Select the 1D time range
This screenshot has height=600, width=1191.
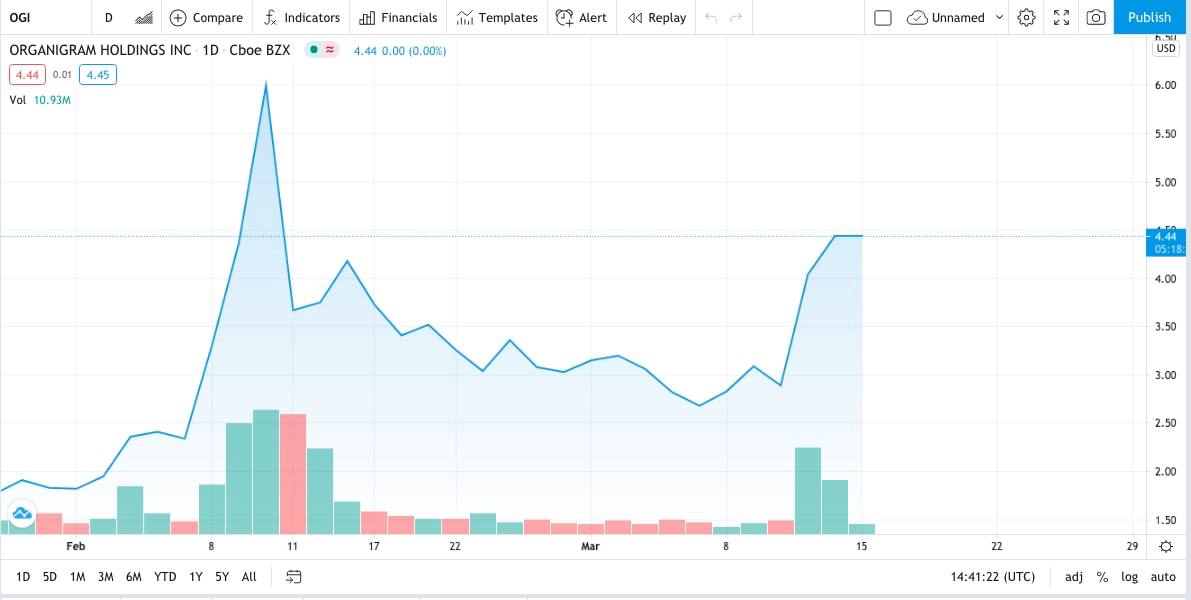(23, 576)
